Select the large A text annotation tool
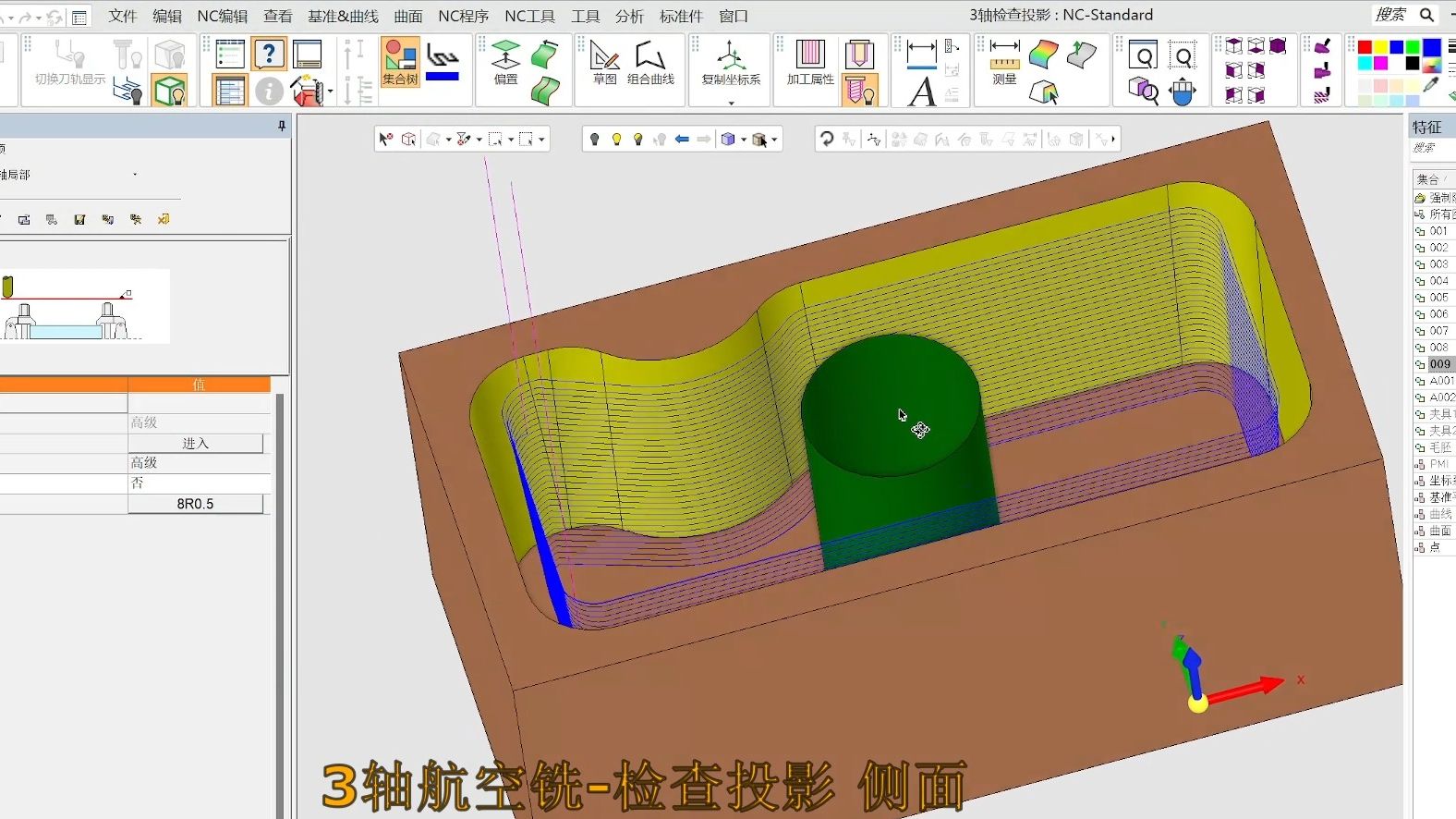Screen dimensions: 1456x819 [921, 92]
